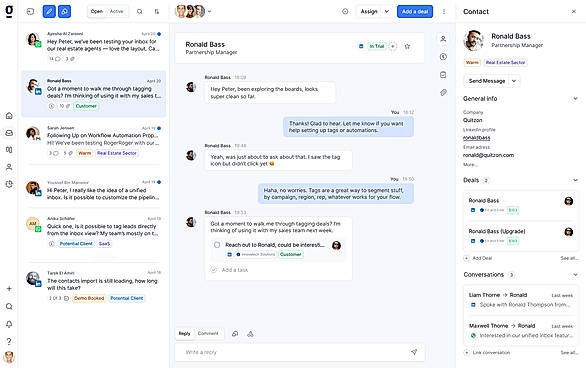Click the Add a task check circle

(213, 270)
